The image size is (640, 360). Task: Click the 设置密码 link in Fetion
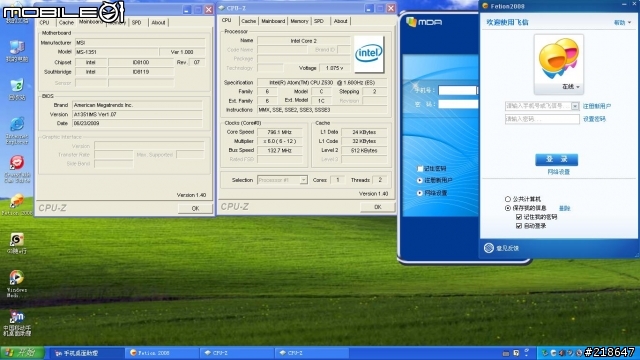[594, 119]
